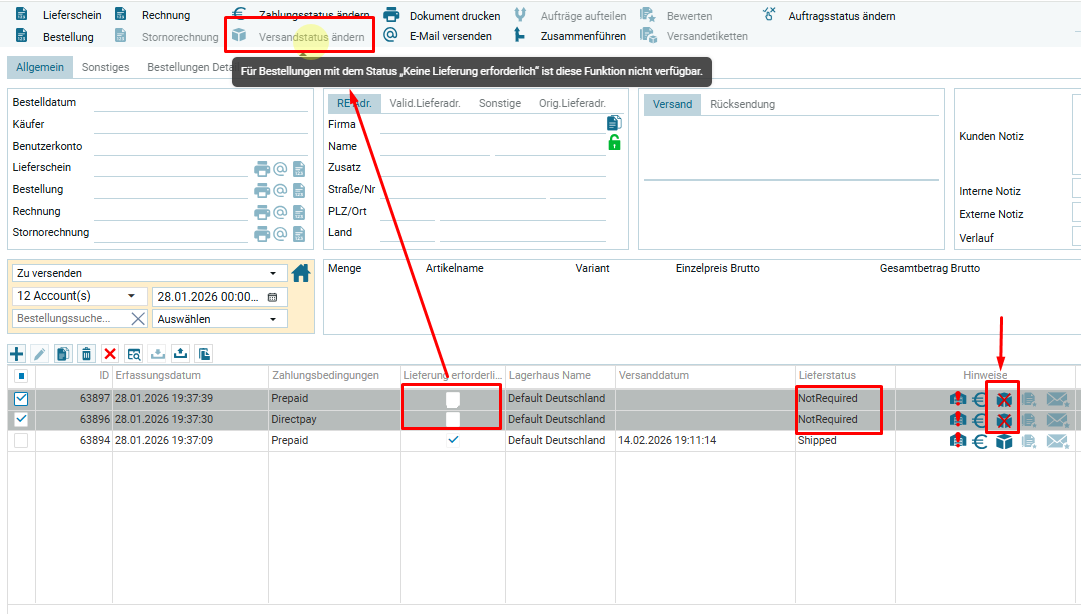Viewport: 1081px width, 614px height.
Task: Click the green padlock icon next to Name
Action: 614,143
